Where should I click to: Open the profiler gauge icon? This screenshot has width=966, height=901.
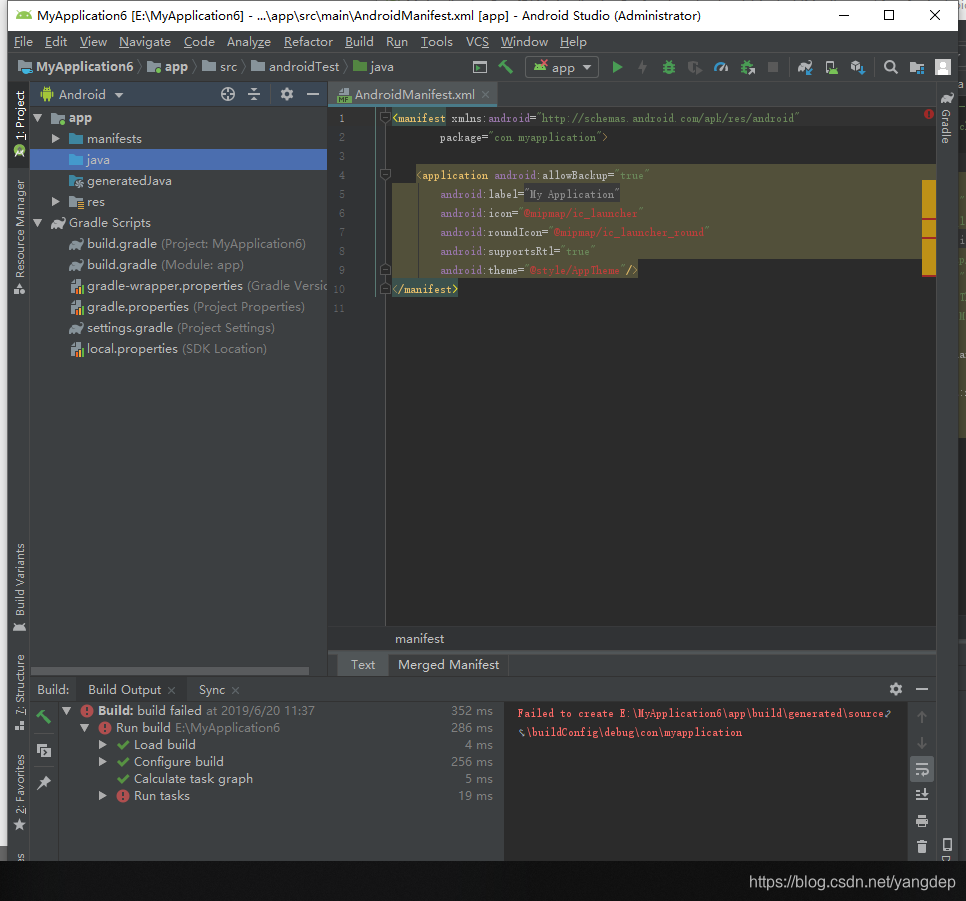pos(721,67)
